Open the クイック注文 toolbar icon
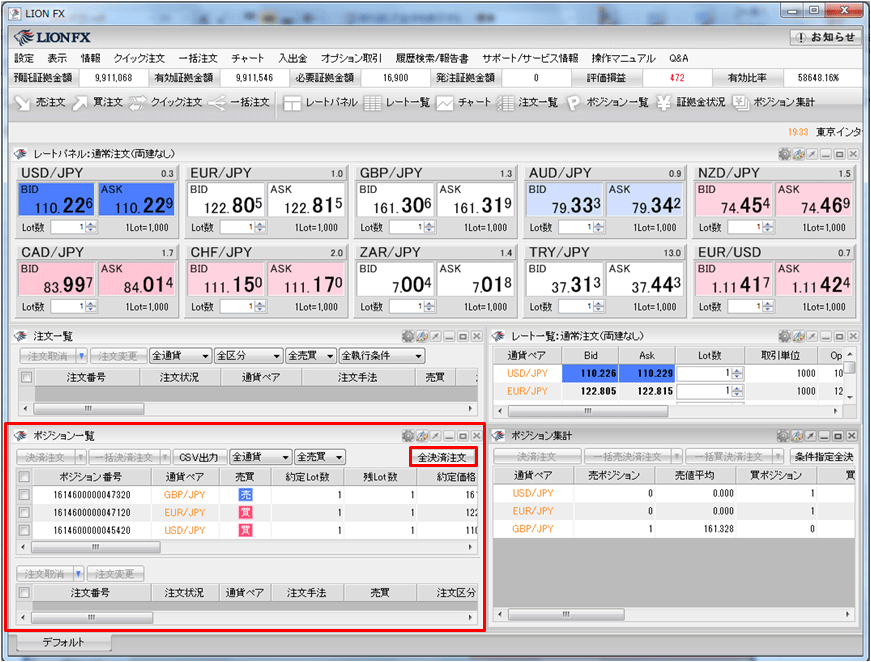Viewport: 871px width, 662px height. [x=166, y=102]
